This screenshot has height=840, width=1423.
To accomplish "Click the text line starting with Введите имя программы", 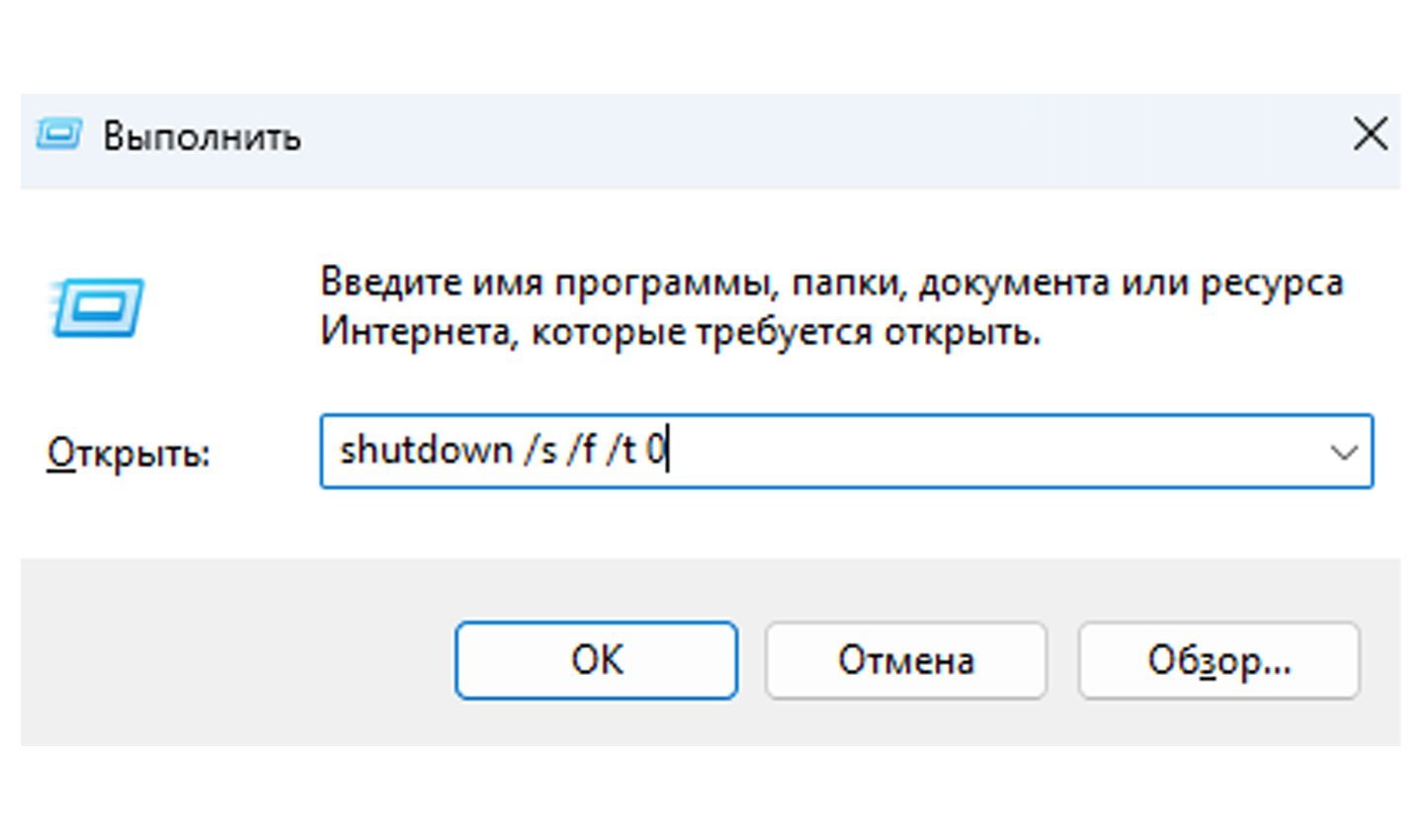I will [831, 283].
